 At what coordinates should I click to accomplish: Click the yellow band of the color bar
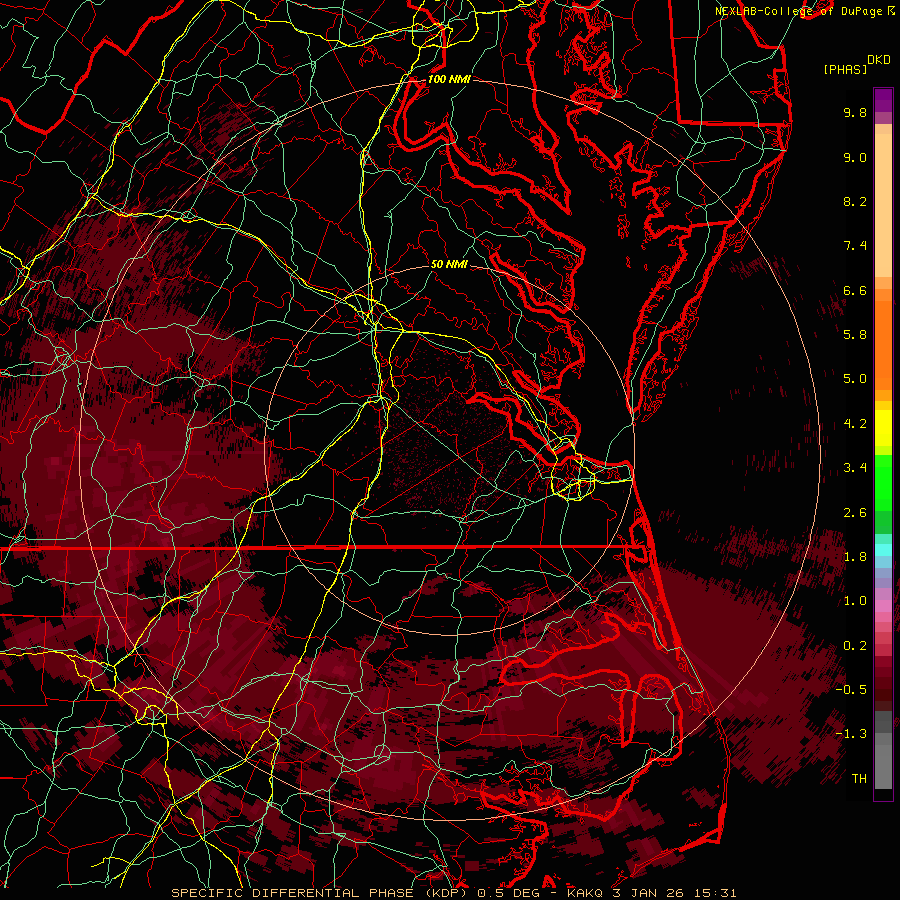click(x=883, y=428)
